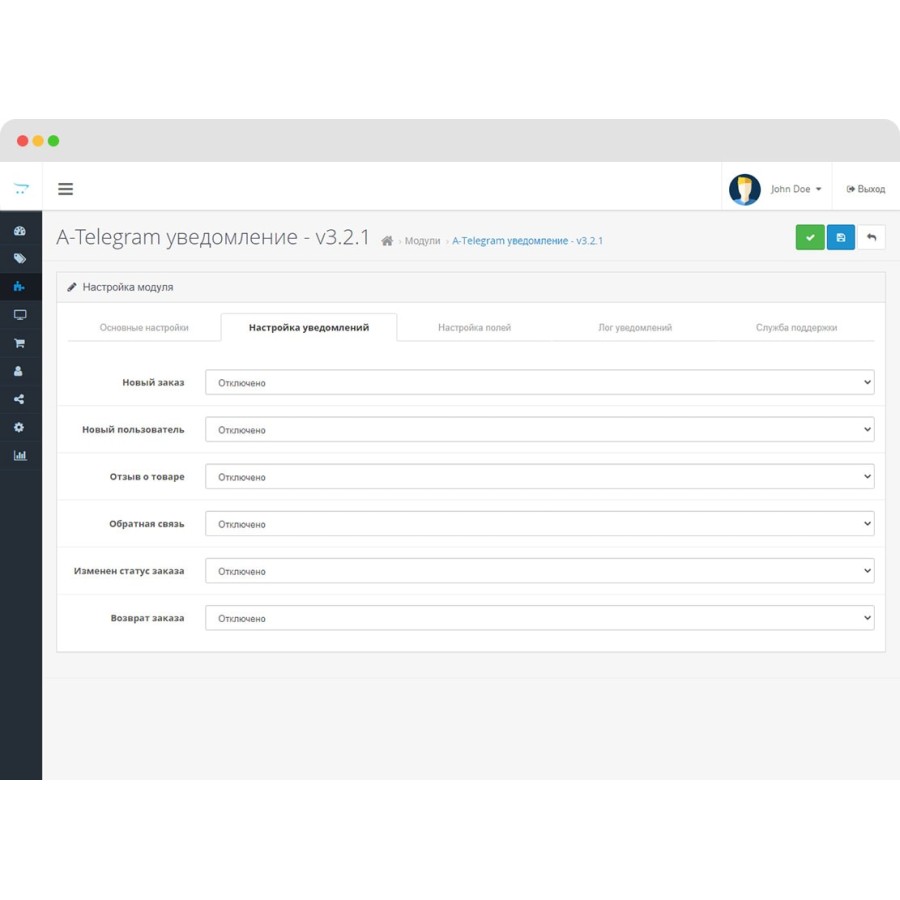
Task: Click the Изменен статус заказа label
Action: coord(129,571)
